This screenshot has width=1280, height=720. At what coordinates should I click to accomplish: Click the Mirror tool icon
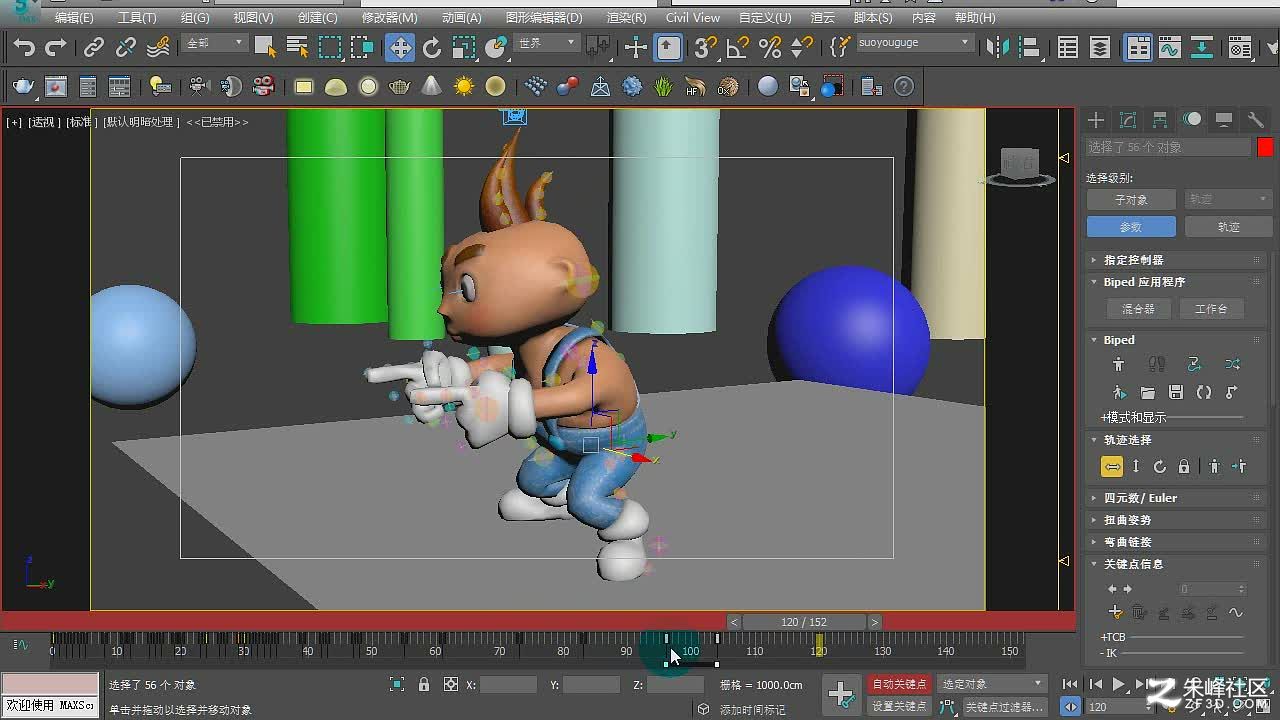(x=998, y=47)
